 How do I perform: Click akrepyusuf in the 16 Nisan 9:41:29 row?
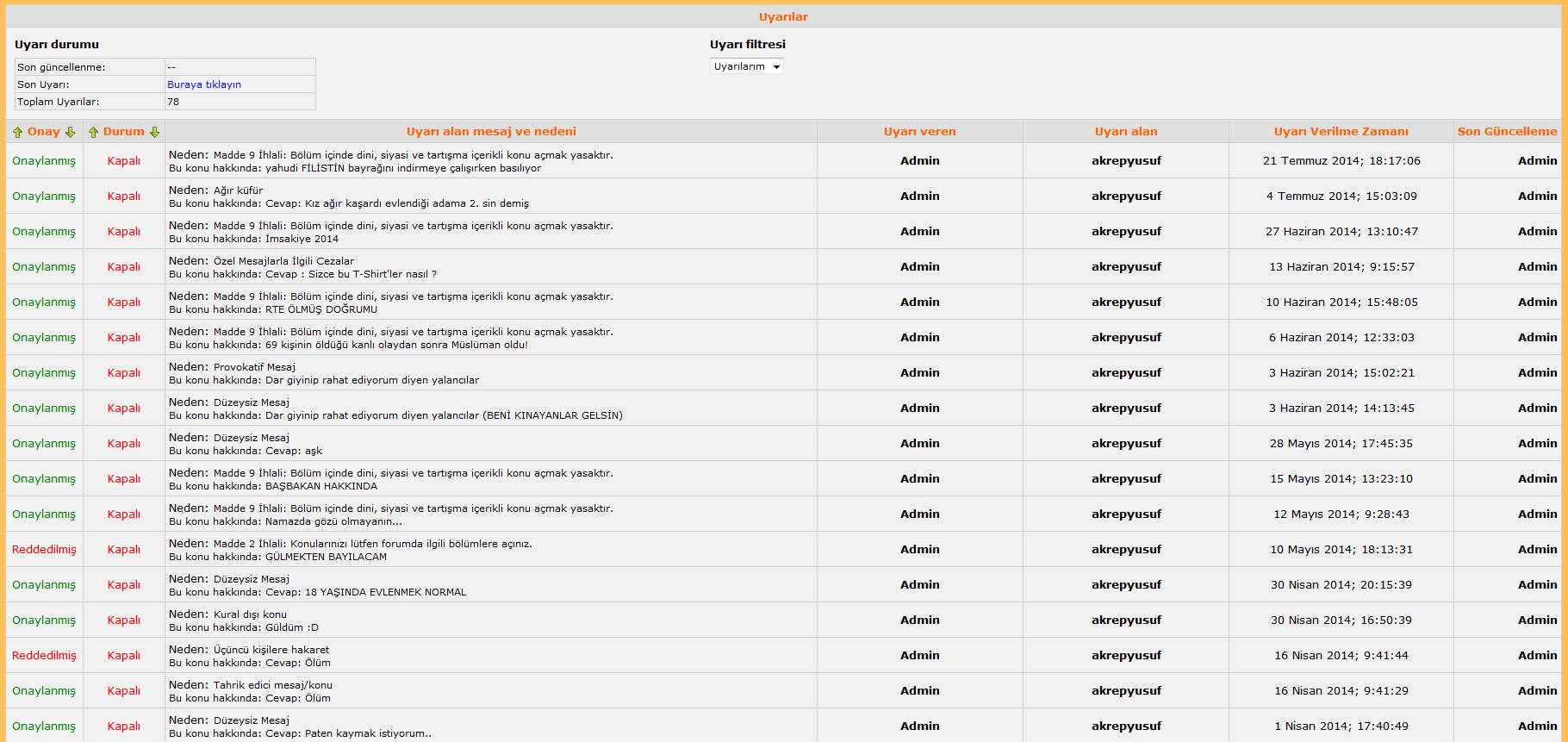coord(1126,691)
